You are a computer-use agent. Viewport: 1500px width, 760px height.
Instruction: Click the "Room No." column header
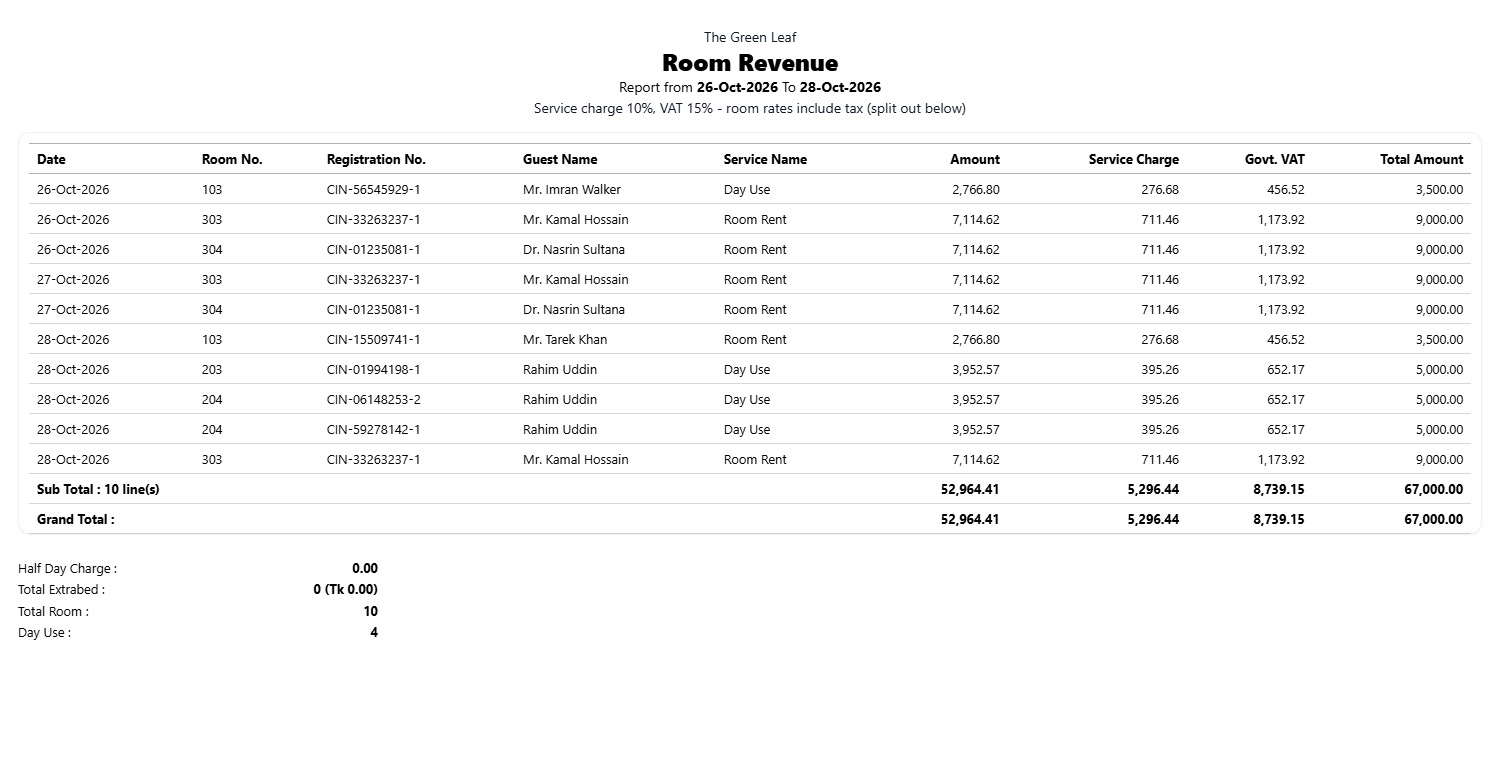(232, 159)
